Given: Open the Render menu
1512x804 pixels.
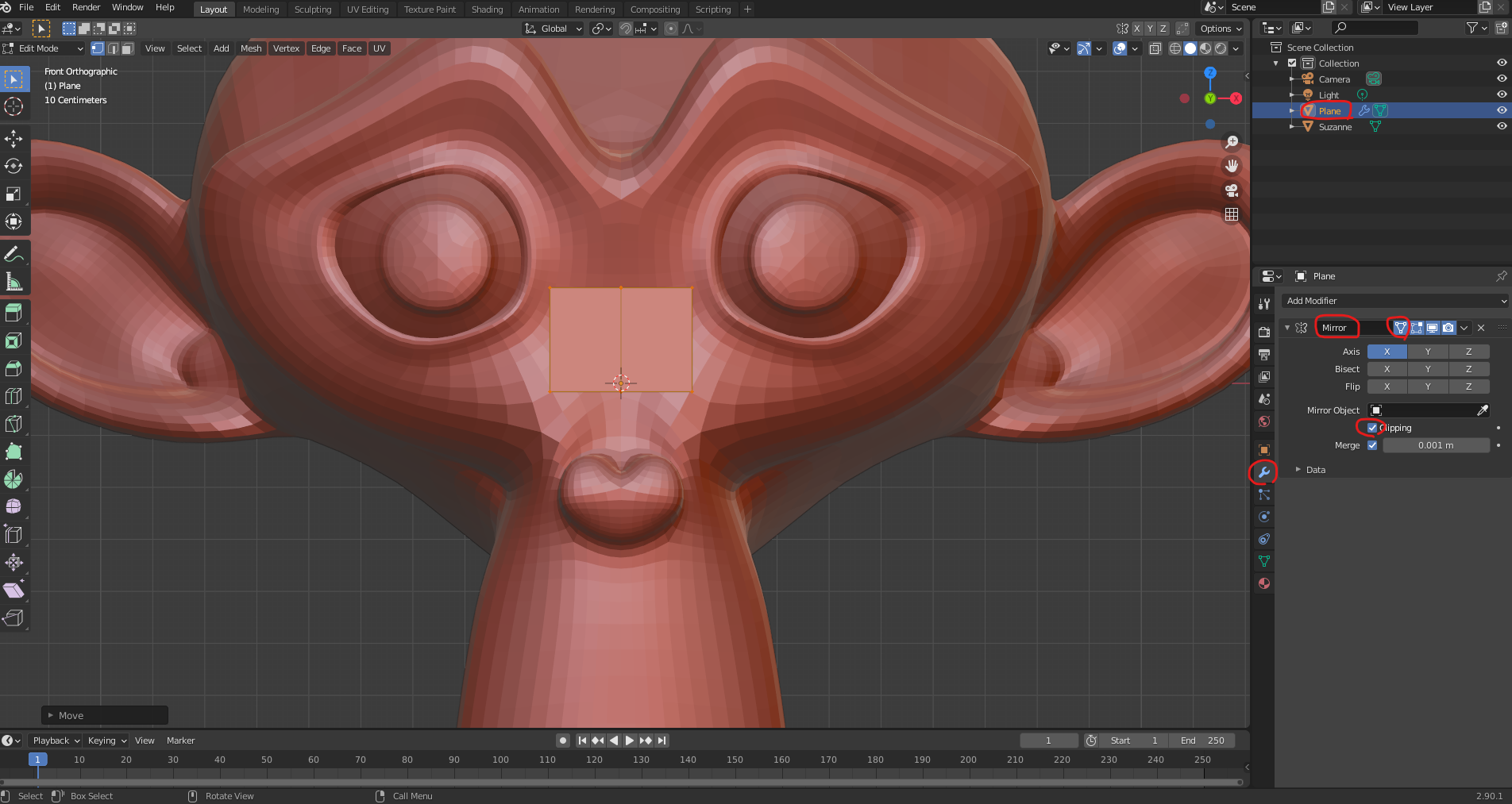Looking at the screenshot, I should (87, 7).
